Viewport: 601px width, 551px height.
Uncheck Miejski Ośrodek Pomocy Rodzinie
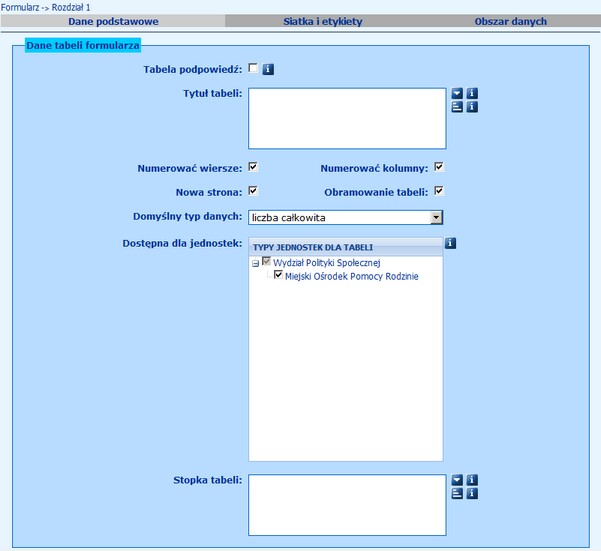pyautogui.click(x=278, y=276)
